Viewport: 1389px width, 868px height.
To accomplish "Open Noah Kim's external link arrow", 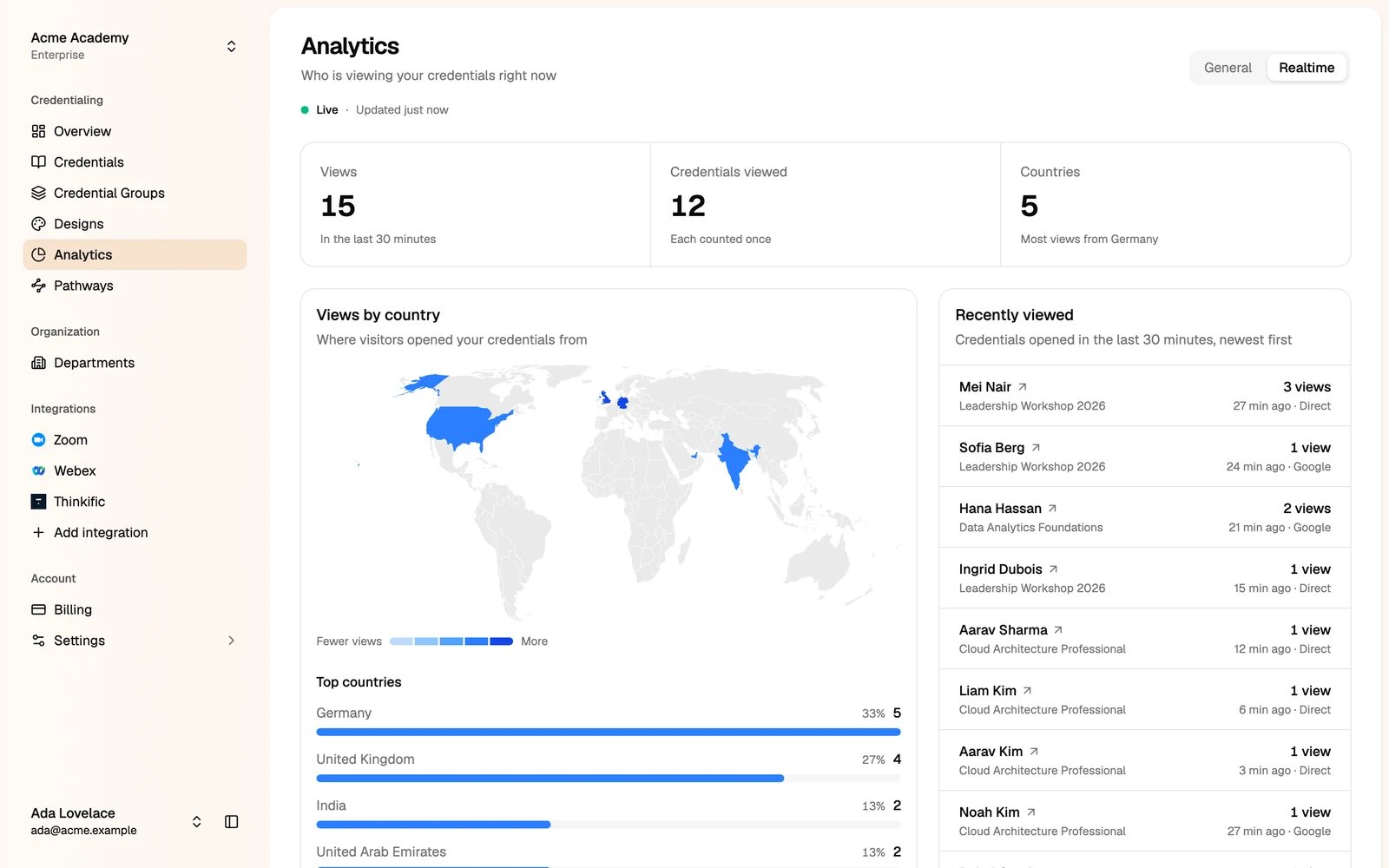I will (x=1031, y=812).
